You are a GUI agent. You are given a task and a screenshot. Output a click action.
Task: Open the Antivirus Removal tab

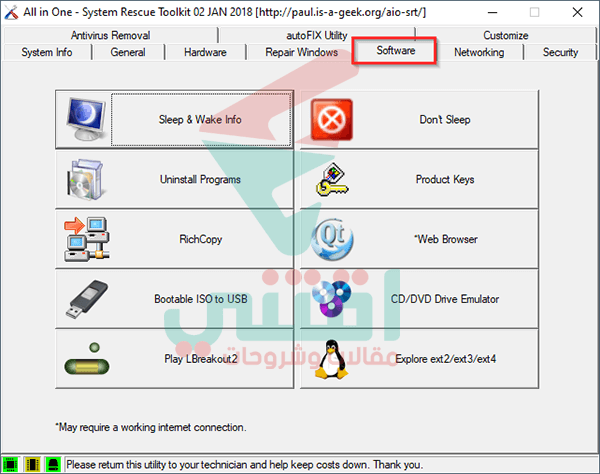point(110,35)
